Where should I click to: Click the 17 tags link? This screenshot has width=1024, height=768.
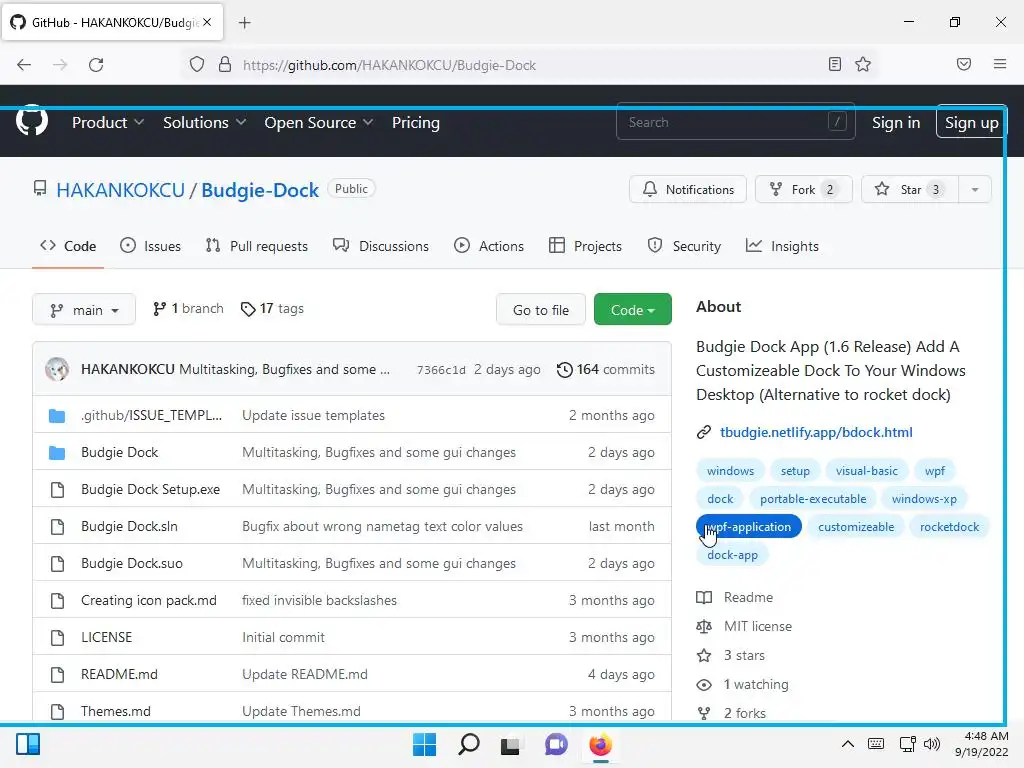click(272, 308)
